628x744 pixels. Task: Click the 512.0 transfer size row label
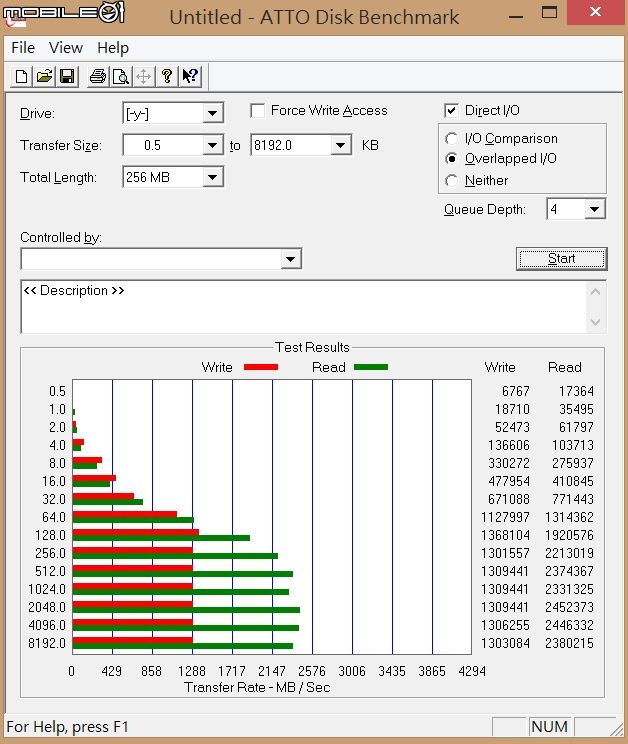[x=50, y=571]
